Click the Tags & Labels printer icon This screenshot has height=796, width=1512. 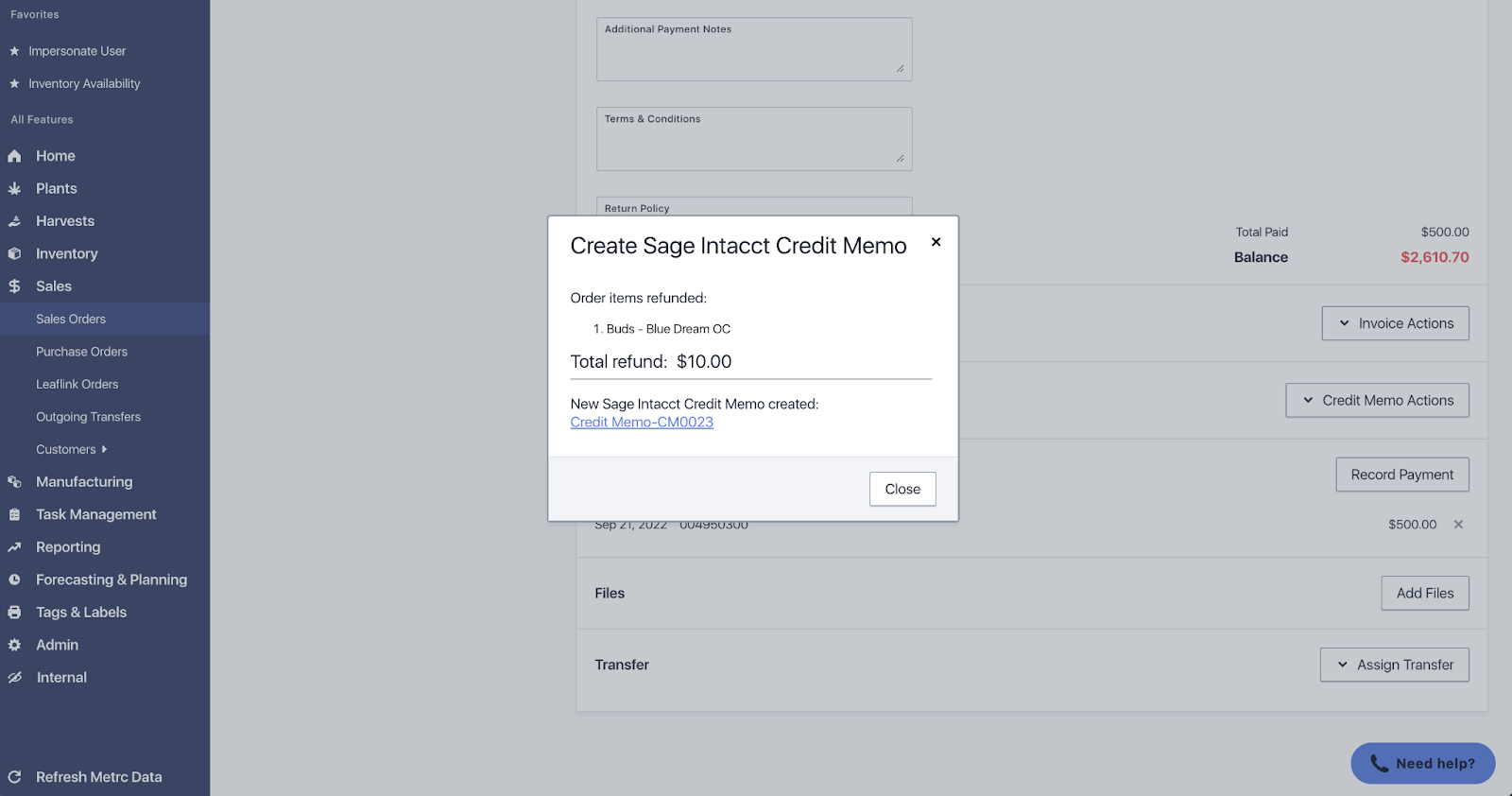14,613
